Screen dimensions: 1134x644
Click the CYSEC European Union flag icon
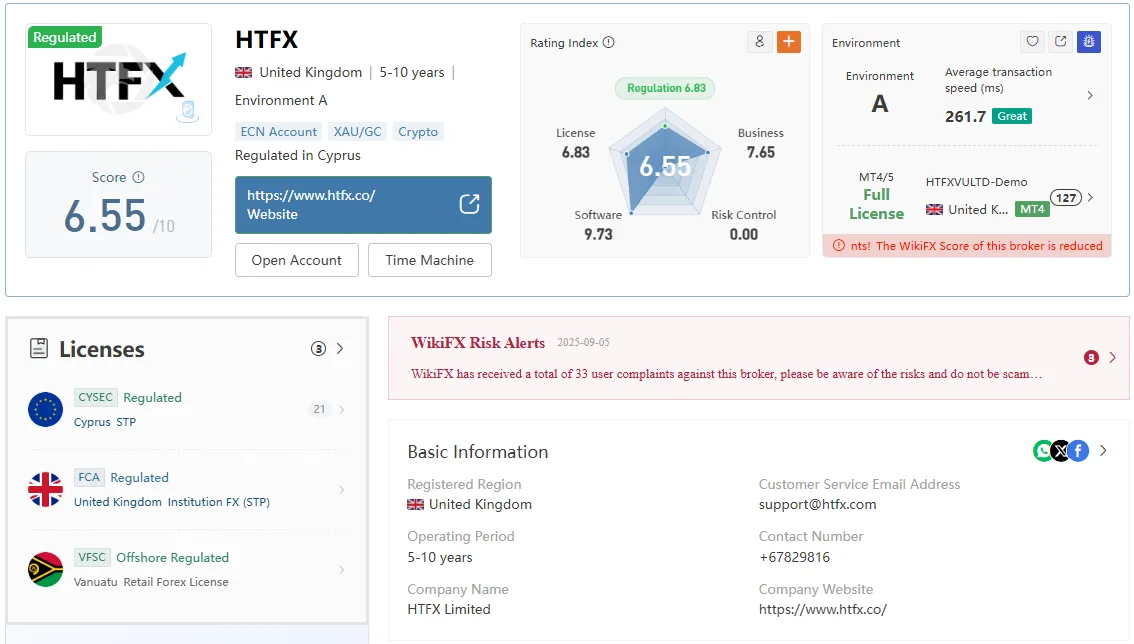click(46, 410)
